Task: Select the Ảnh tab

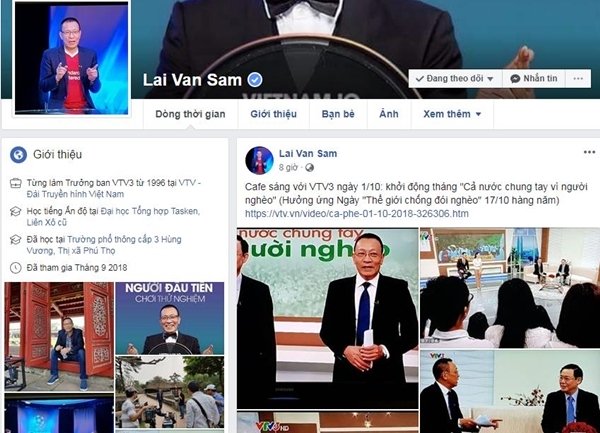Action: (389, 114)
